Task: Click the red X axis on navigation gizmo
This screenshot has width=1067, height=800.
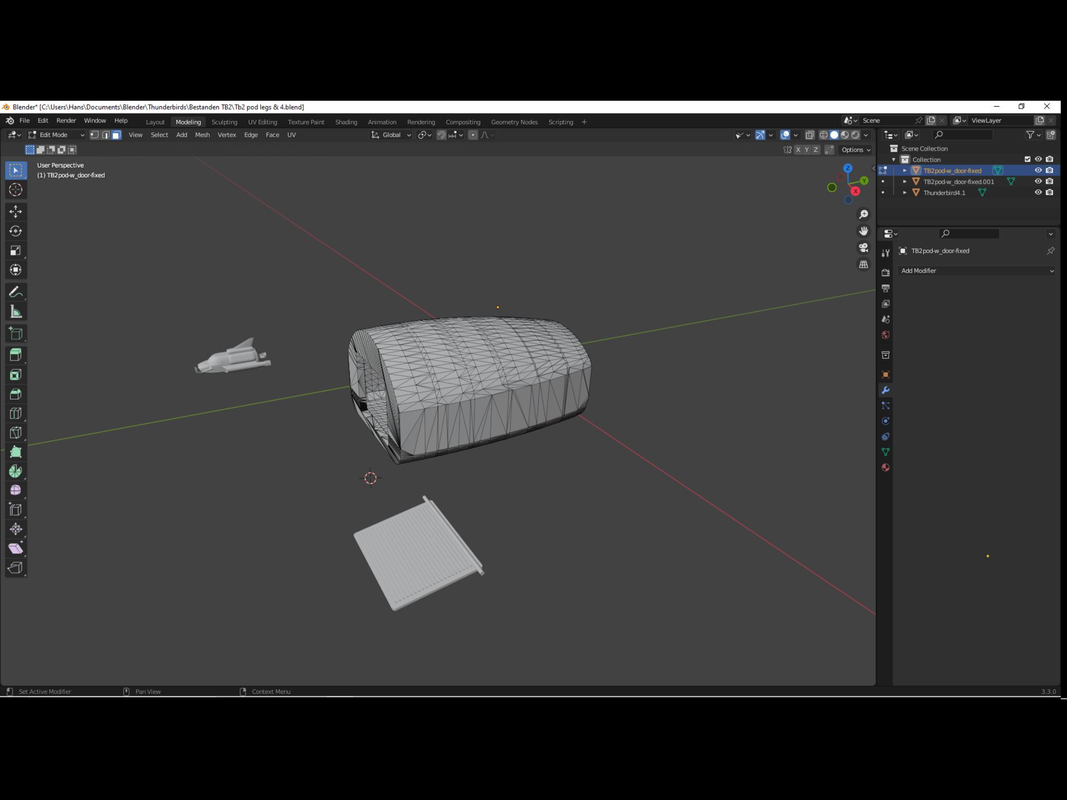Action: (x=855, y=191)
